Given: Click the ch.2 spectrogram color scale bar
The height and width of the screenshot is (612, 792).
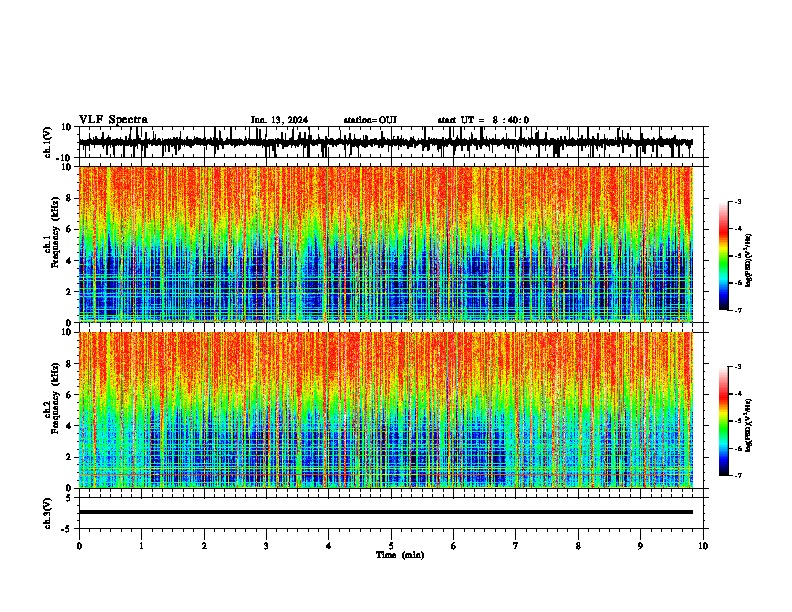Looking at the screenshot, I should tap(724, 421).
